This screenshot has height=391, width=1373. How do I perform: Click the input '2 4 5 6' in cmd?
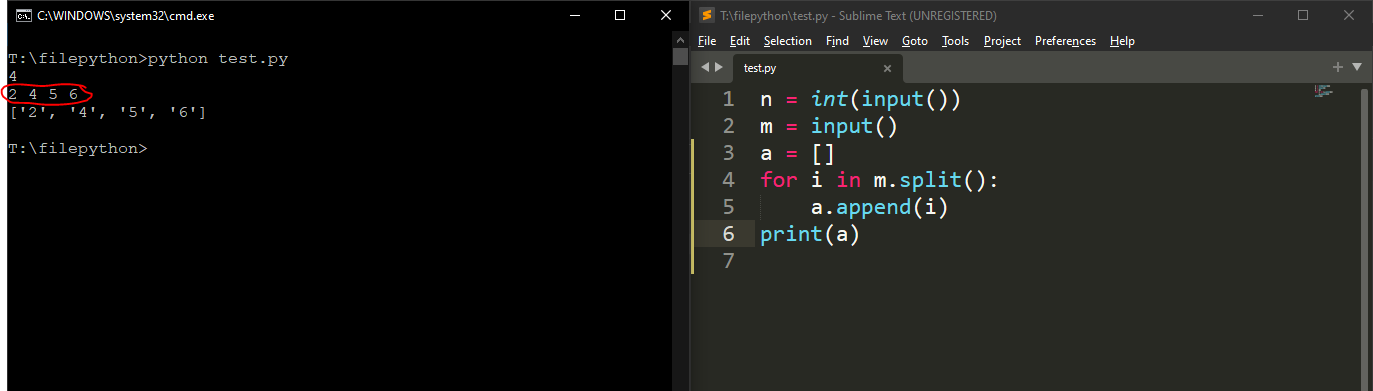(x=43, y=94)
